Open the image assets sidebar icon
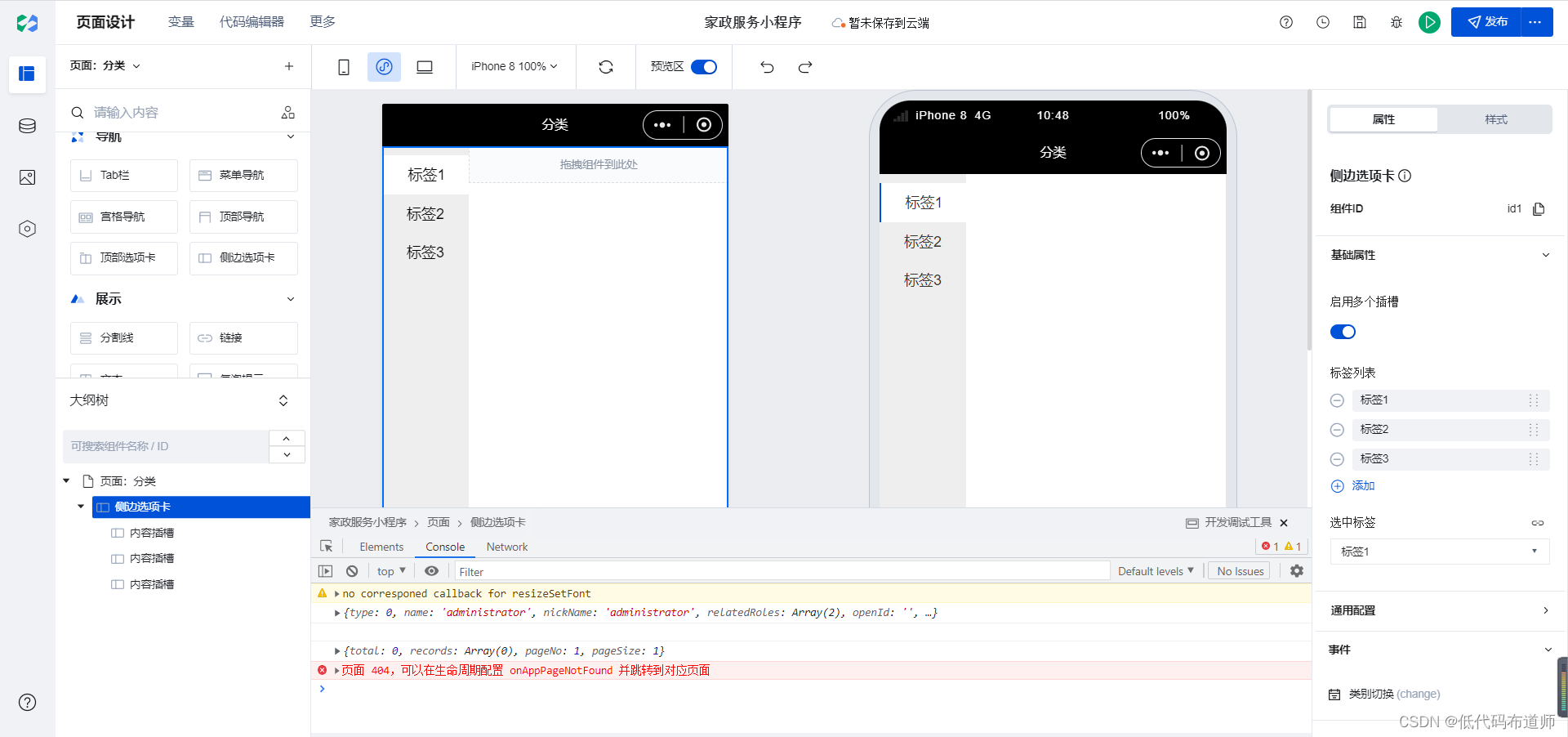This screenshot has width=1568, height=737. [27, 177]
